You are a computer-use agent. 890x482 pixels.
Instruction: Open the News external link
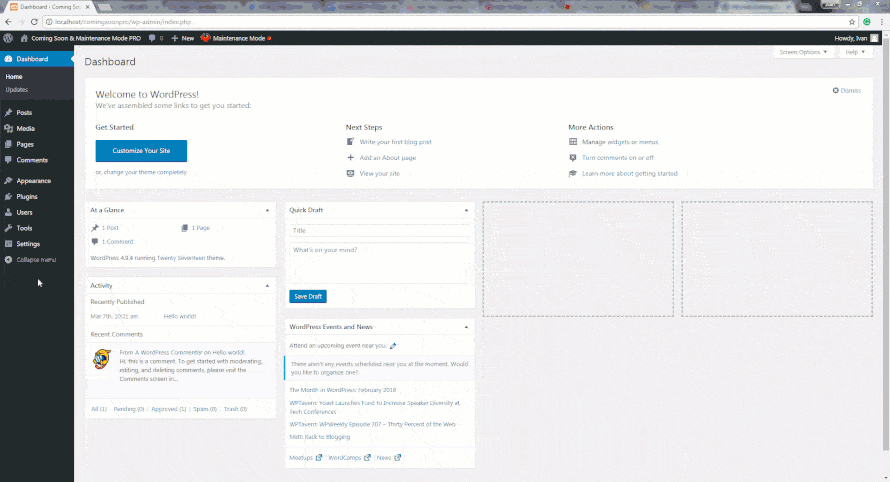click(389, 458)
